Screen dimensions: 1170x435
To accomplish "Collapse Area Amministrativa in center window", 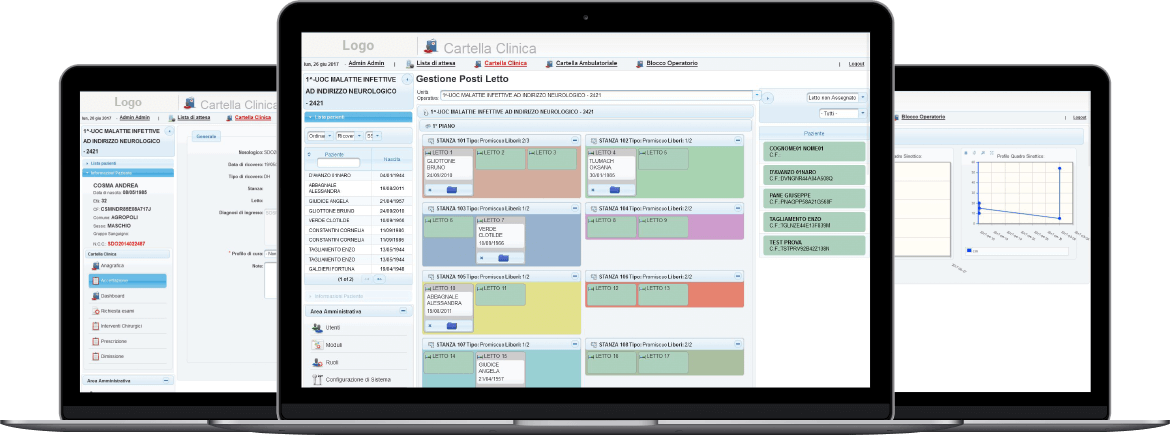I will (x=404, y=310).
